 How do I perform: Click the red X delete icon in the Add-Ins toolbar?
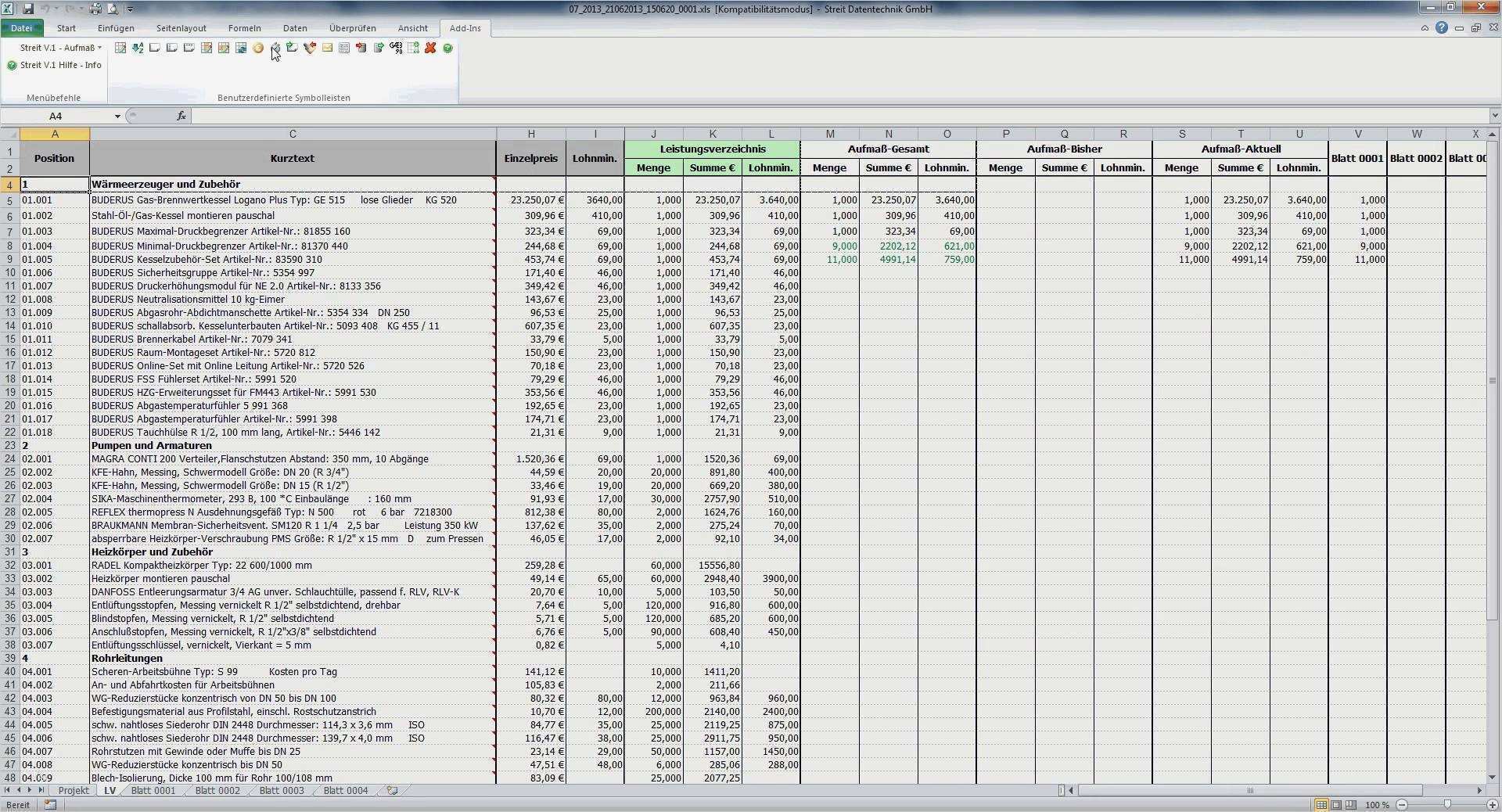click(x=430, y=49)
